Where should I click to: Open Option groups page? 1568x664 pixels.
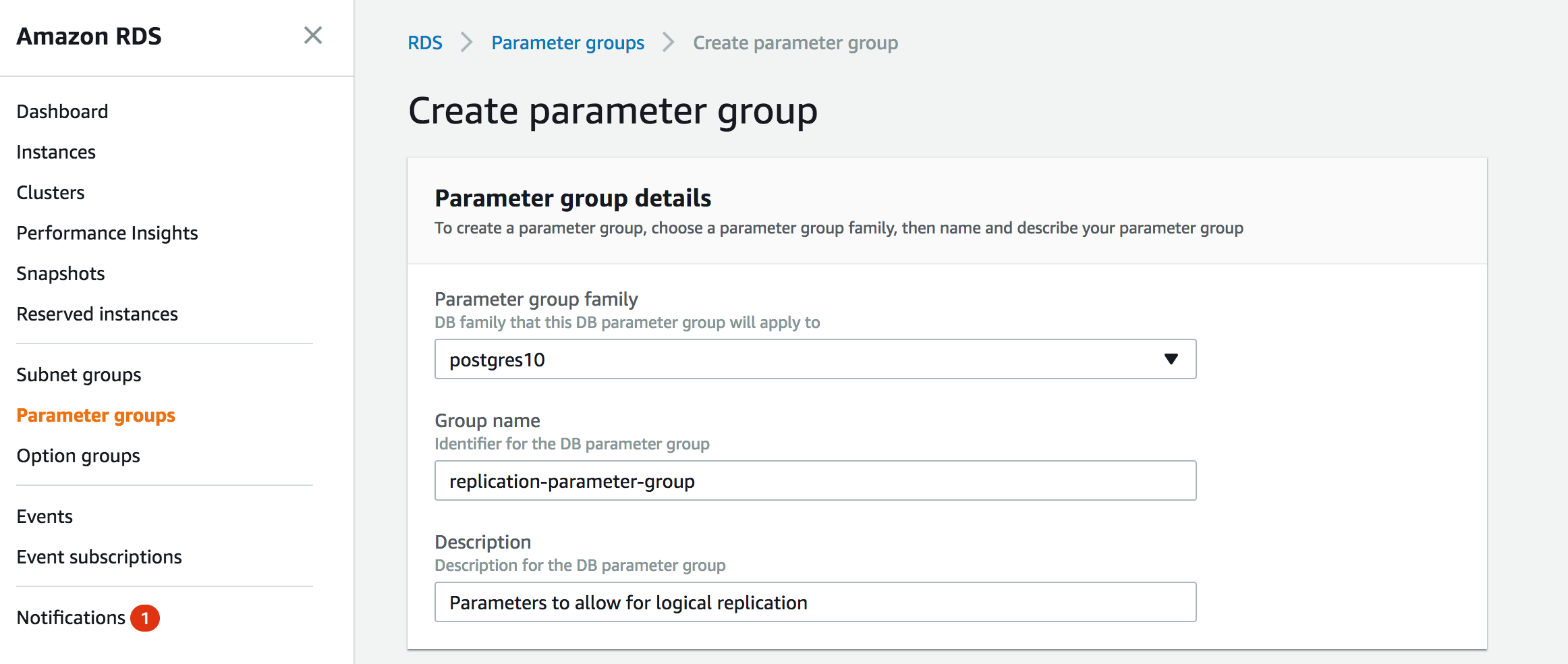[78, 455]
